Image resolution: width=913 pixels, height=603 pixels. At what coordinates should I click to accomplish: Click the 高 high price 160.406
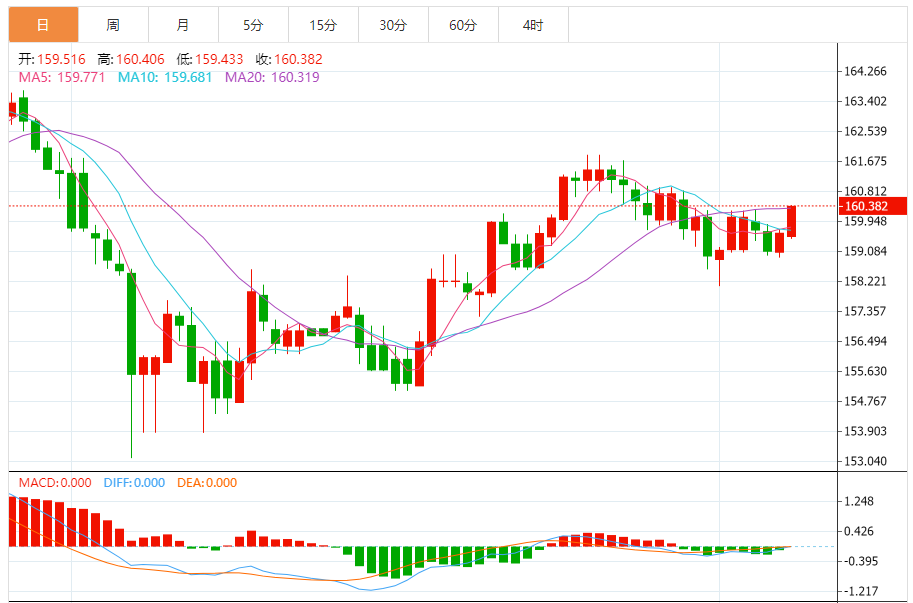[131, 59]
